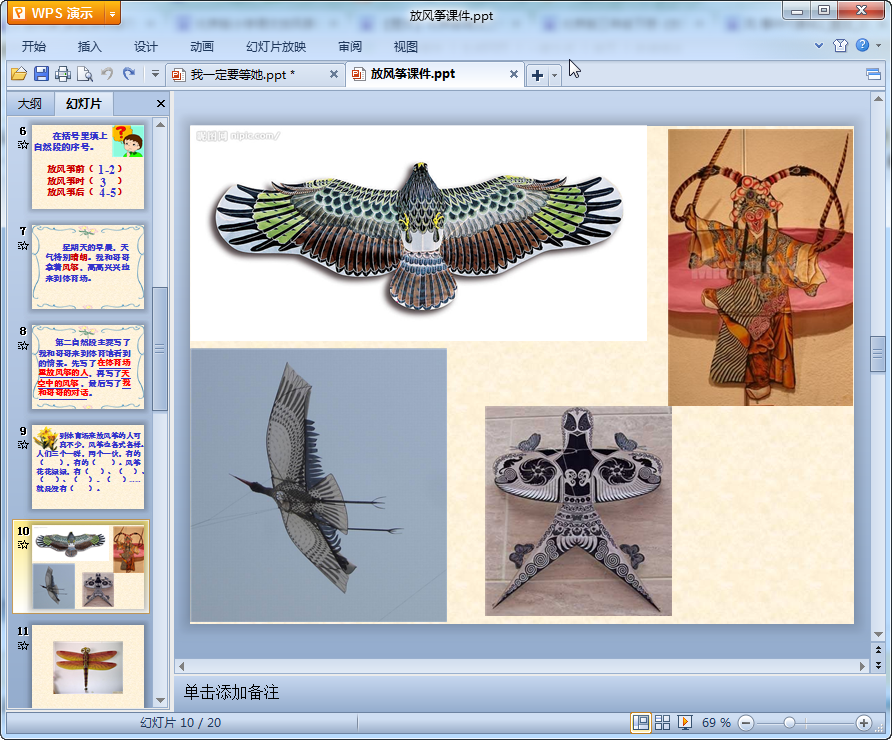
Task: Select slide 7 thumbnail
Action: click(88, 267)
